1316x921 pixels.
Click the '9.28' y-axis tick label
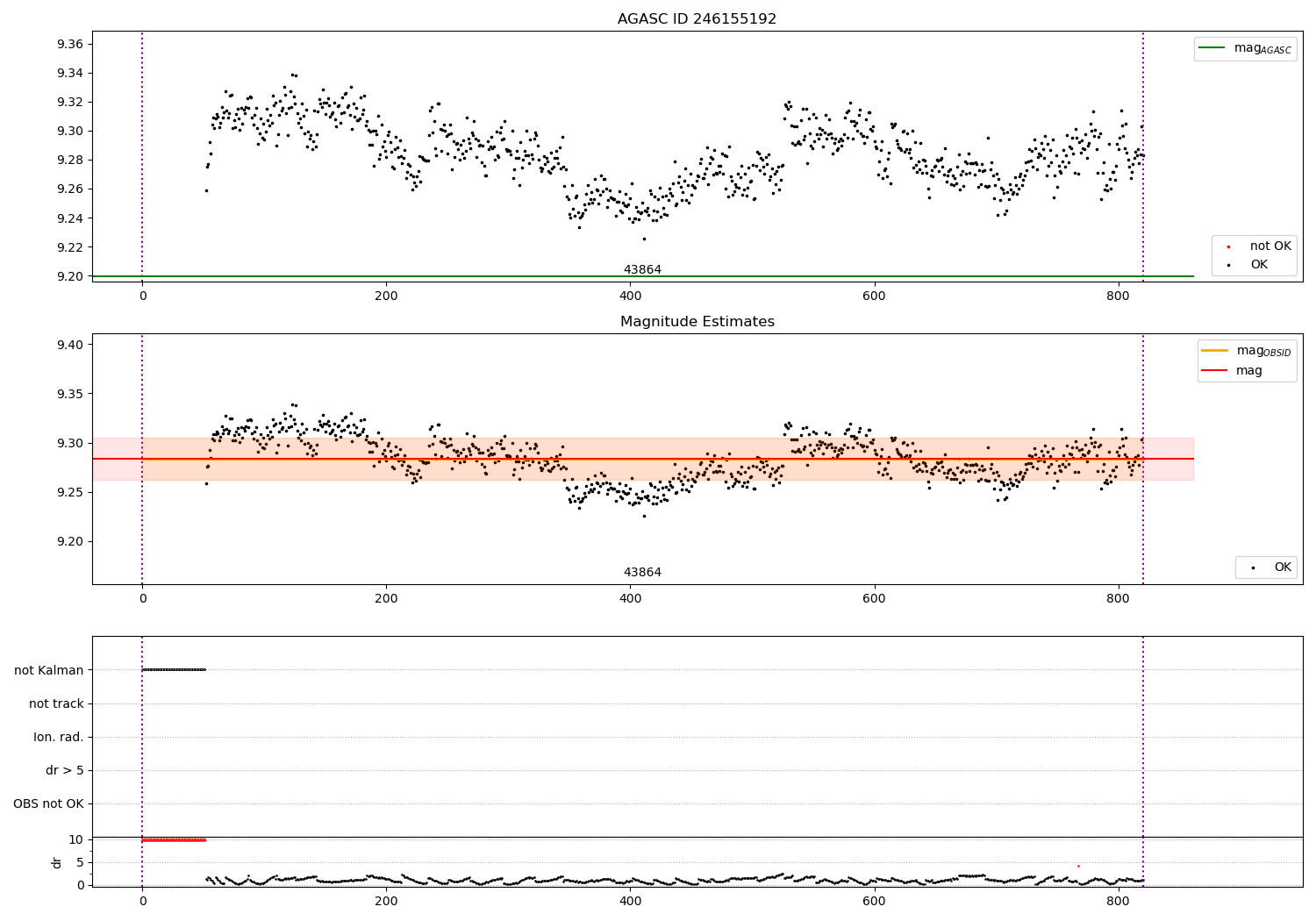tap(69, 160)
